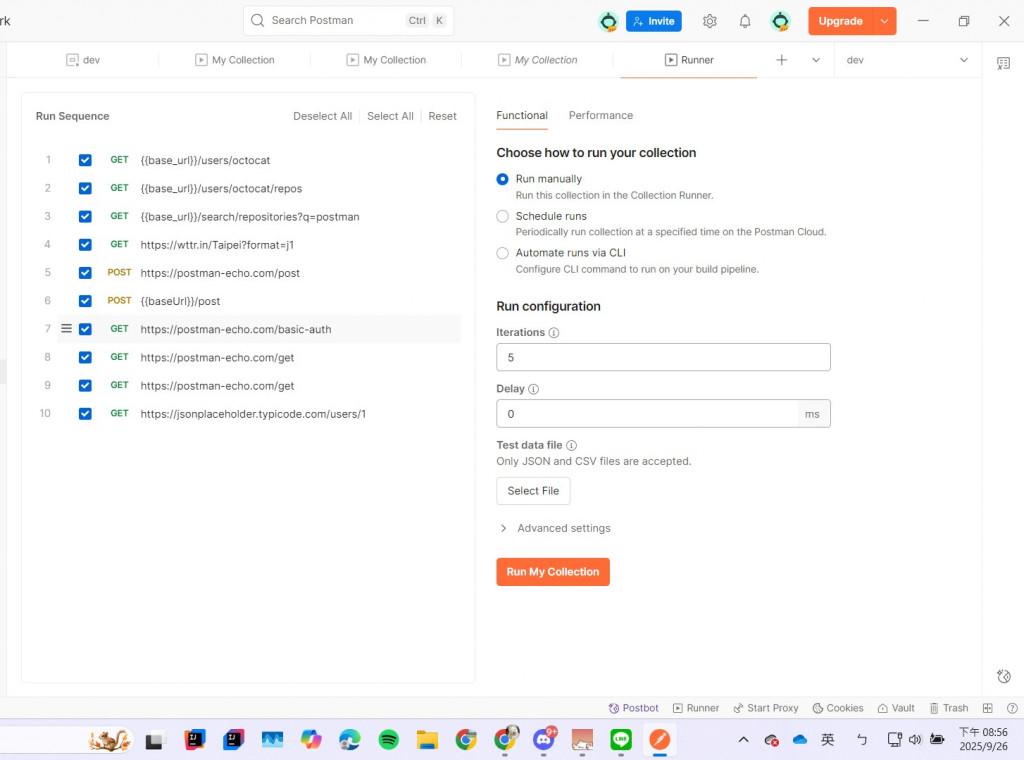Image resolution: width=1024 pixels, height=760 pixels.
Task: Open the tab list chevron next to plus
Action: click(x=816, y=60)
